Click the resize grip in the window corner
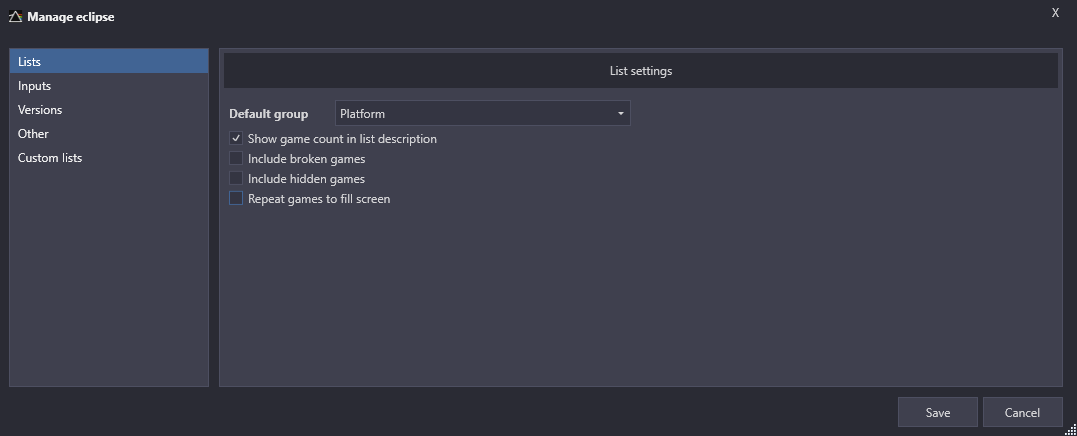Screen dimensions: 1077x436 [x=1069, y=429]
